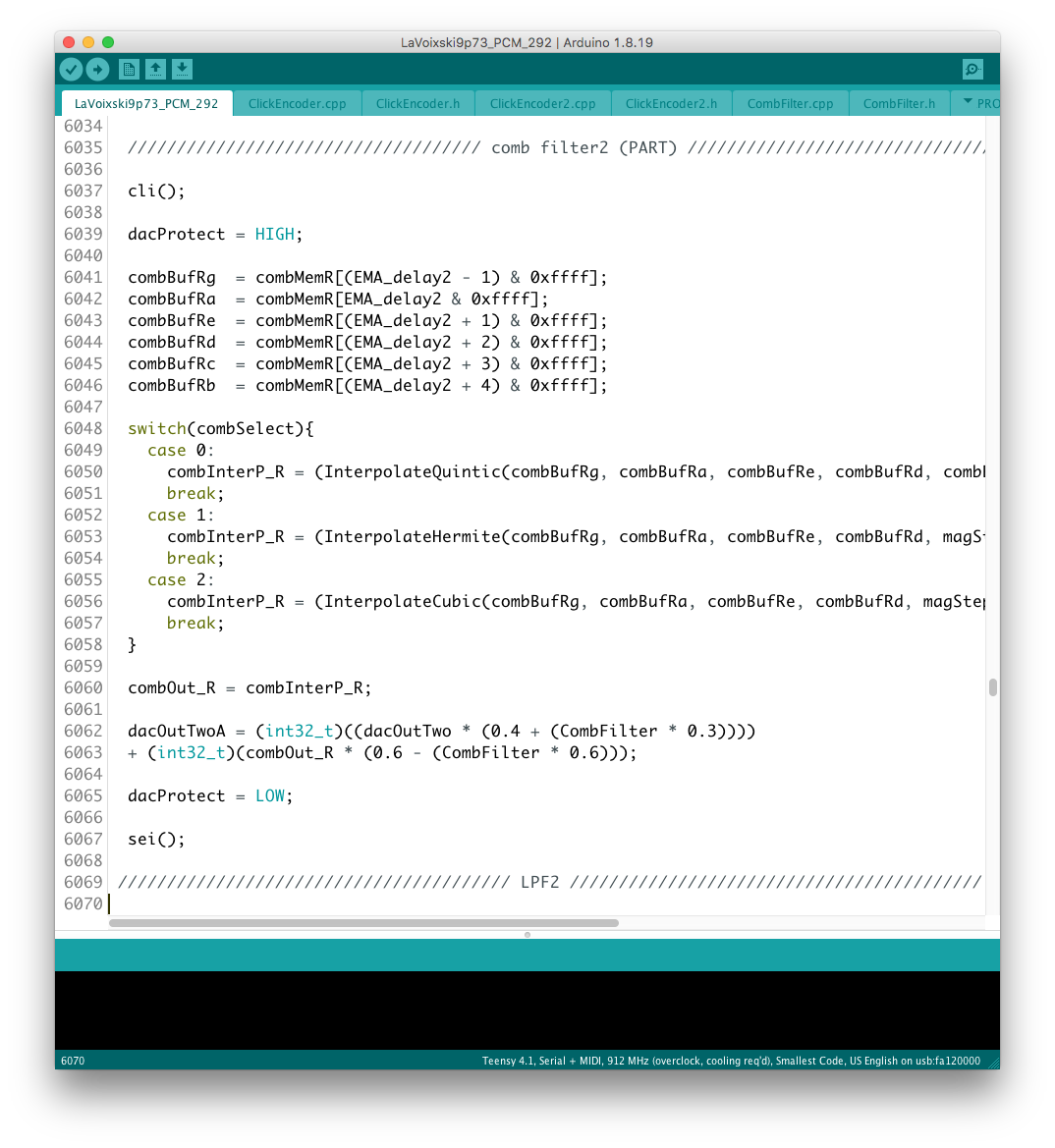Create a new sketch with New icon
This screenshot has height=1148, width=1055.
click(129, 69)
